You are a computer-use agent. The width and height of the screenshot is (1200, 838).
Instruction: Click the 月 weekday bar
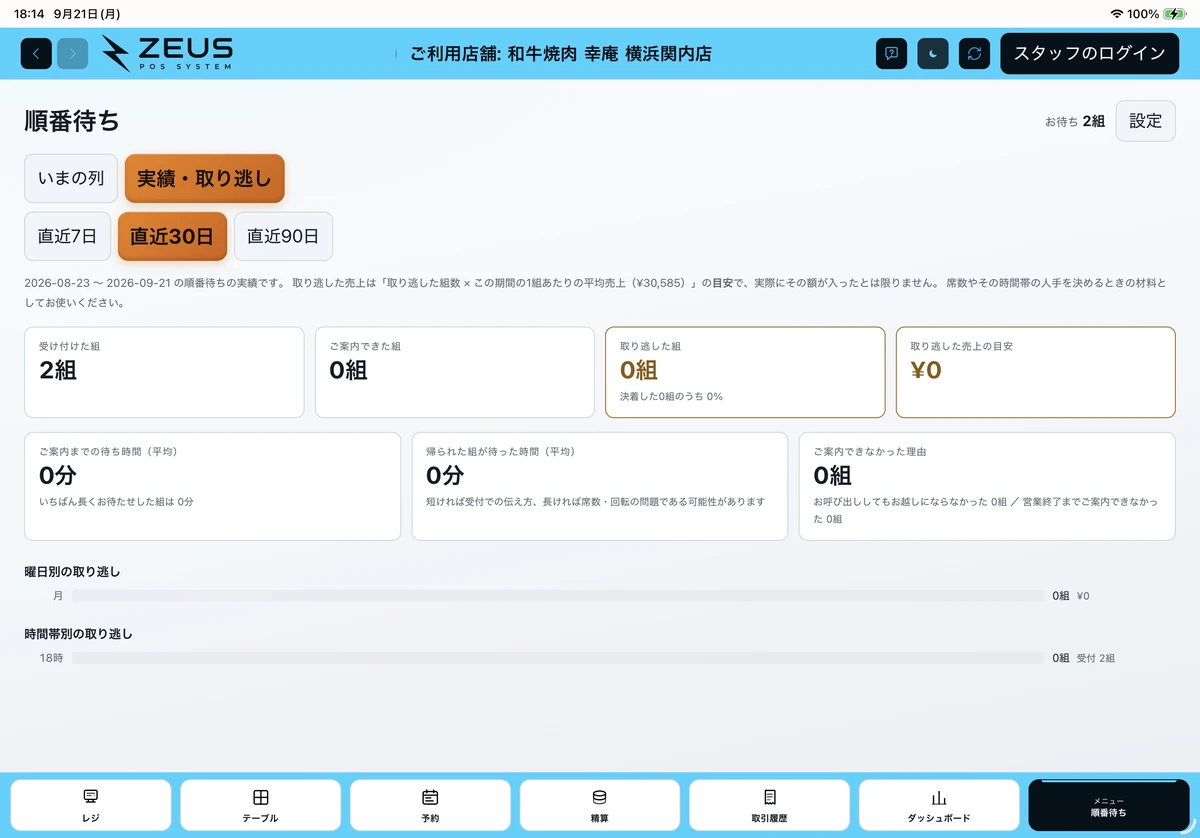tap(558, 596)
